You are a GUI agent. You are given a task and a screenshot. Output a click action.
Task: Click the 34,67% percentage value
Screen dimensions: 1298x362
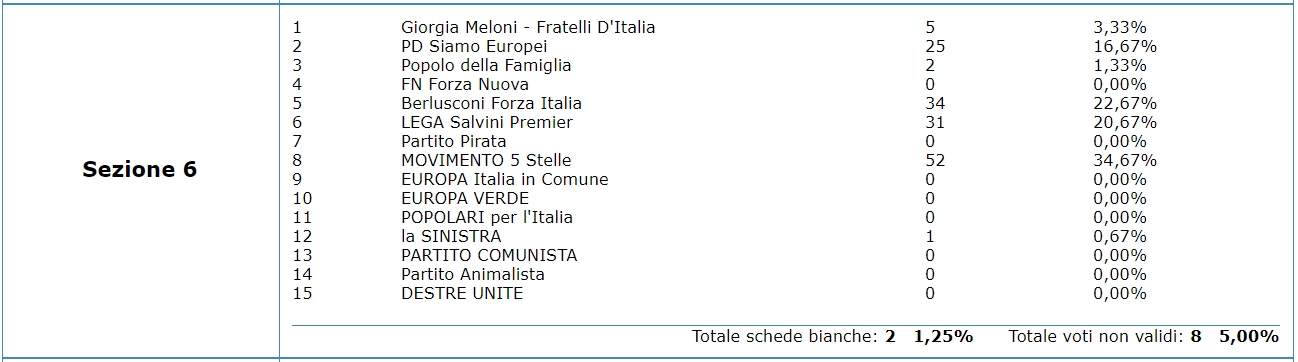pos(1125,160)
